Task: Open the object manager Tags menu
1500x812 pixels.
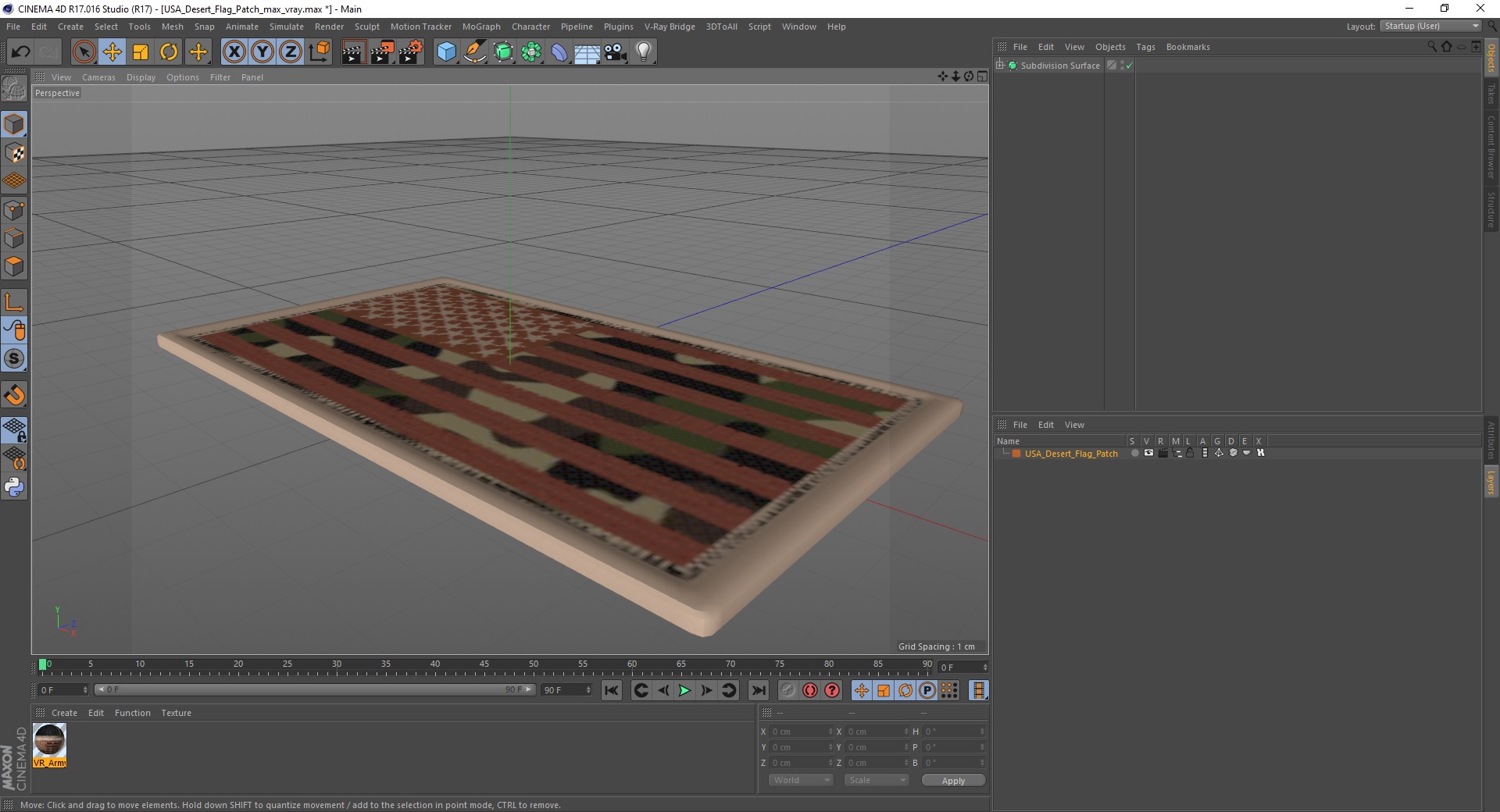Action: [x=1145, y=47]
